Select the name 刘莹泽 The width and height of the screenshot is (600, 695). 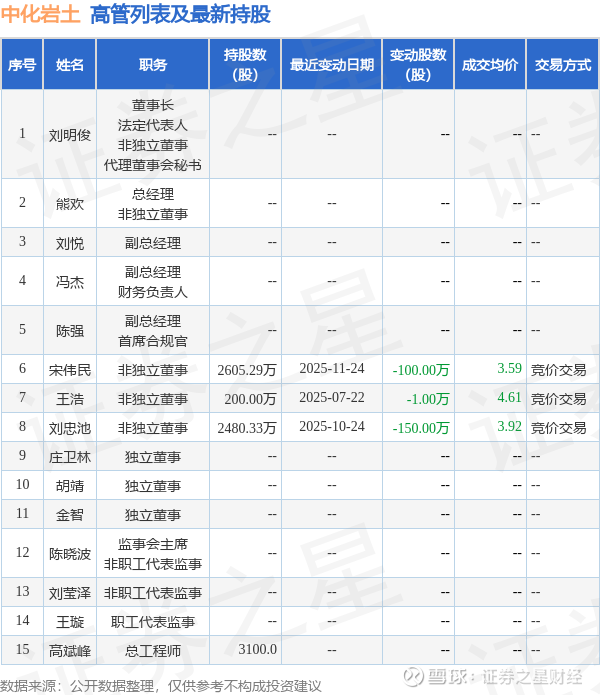click(x=70, y=593)
